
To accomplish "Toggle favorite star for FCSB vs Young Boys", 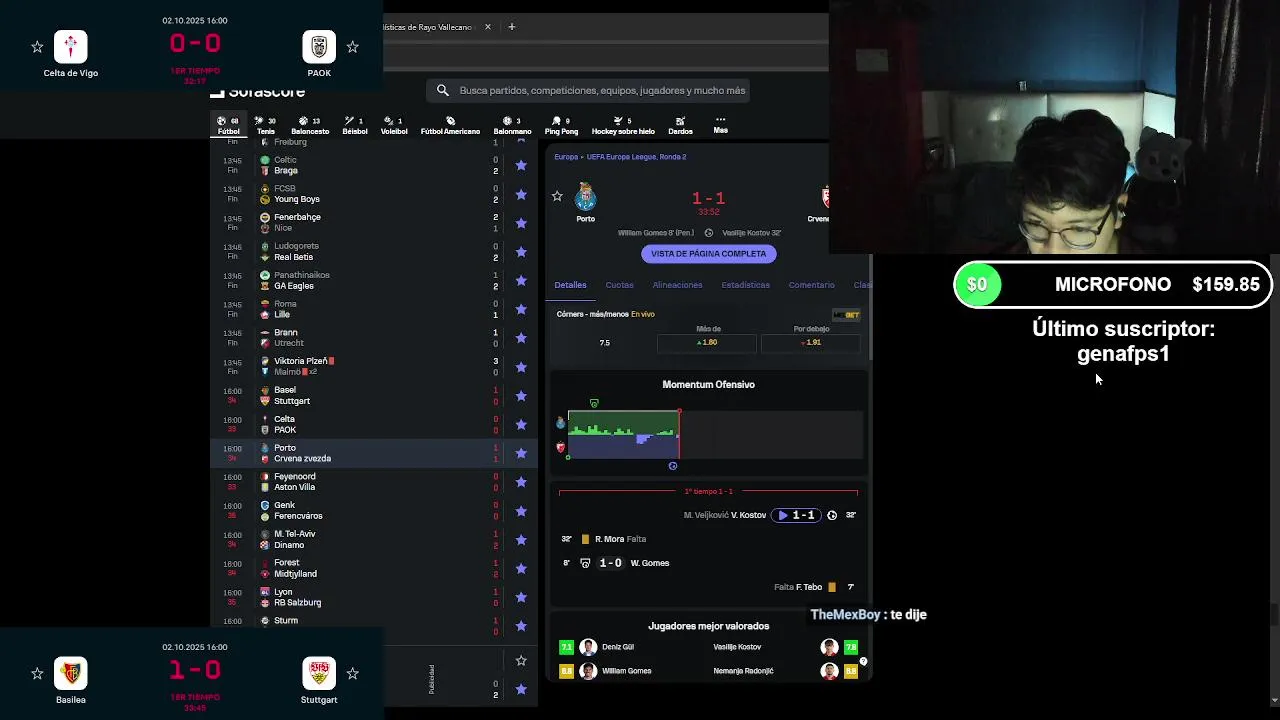I will [521, 194].
